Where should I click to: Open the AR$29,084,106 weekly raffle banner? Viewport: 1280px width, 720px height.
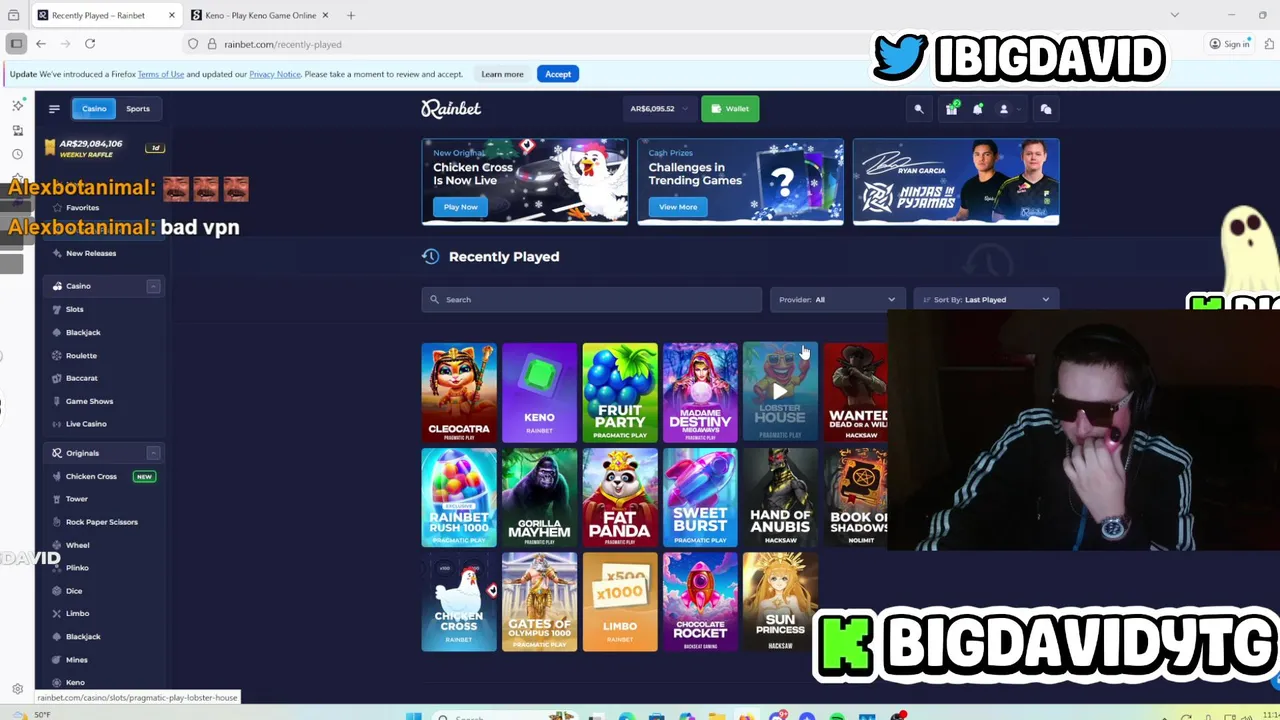(x=103, y=148)
